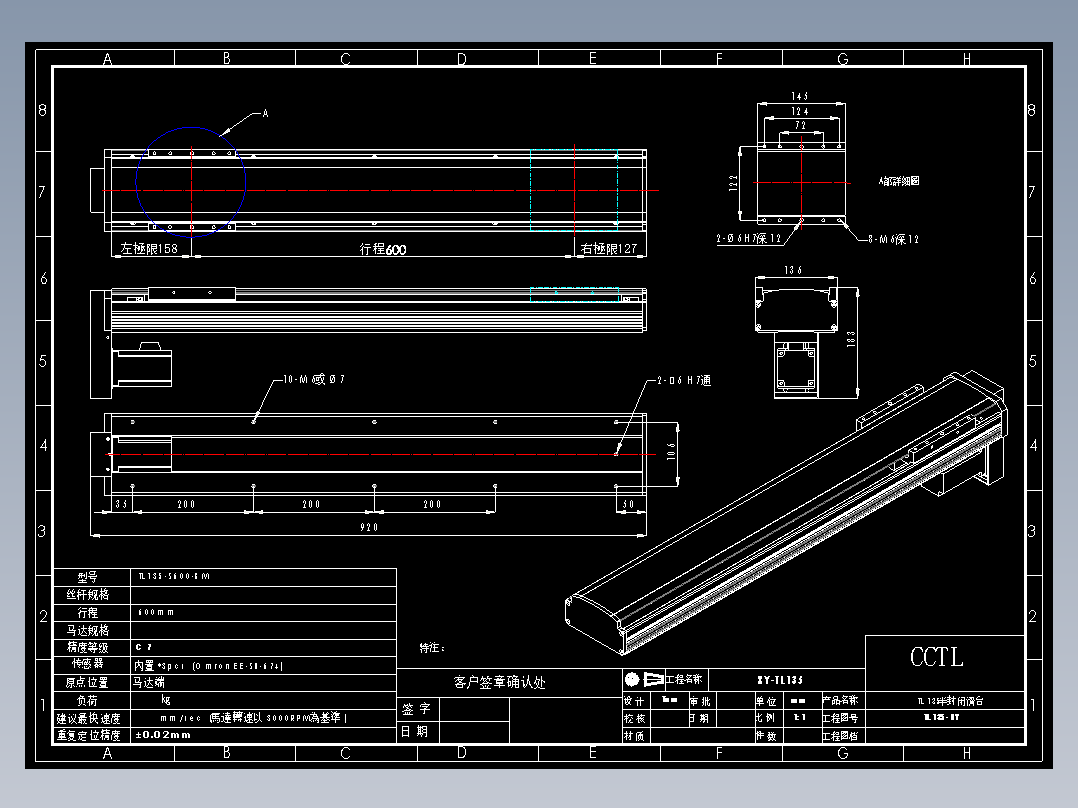Click the '单位' title block label

tap(766, 701)
